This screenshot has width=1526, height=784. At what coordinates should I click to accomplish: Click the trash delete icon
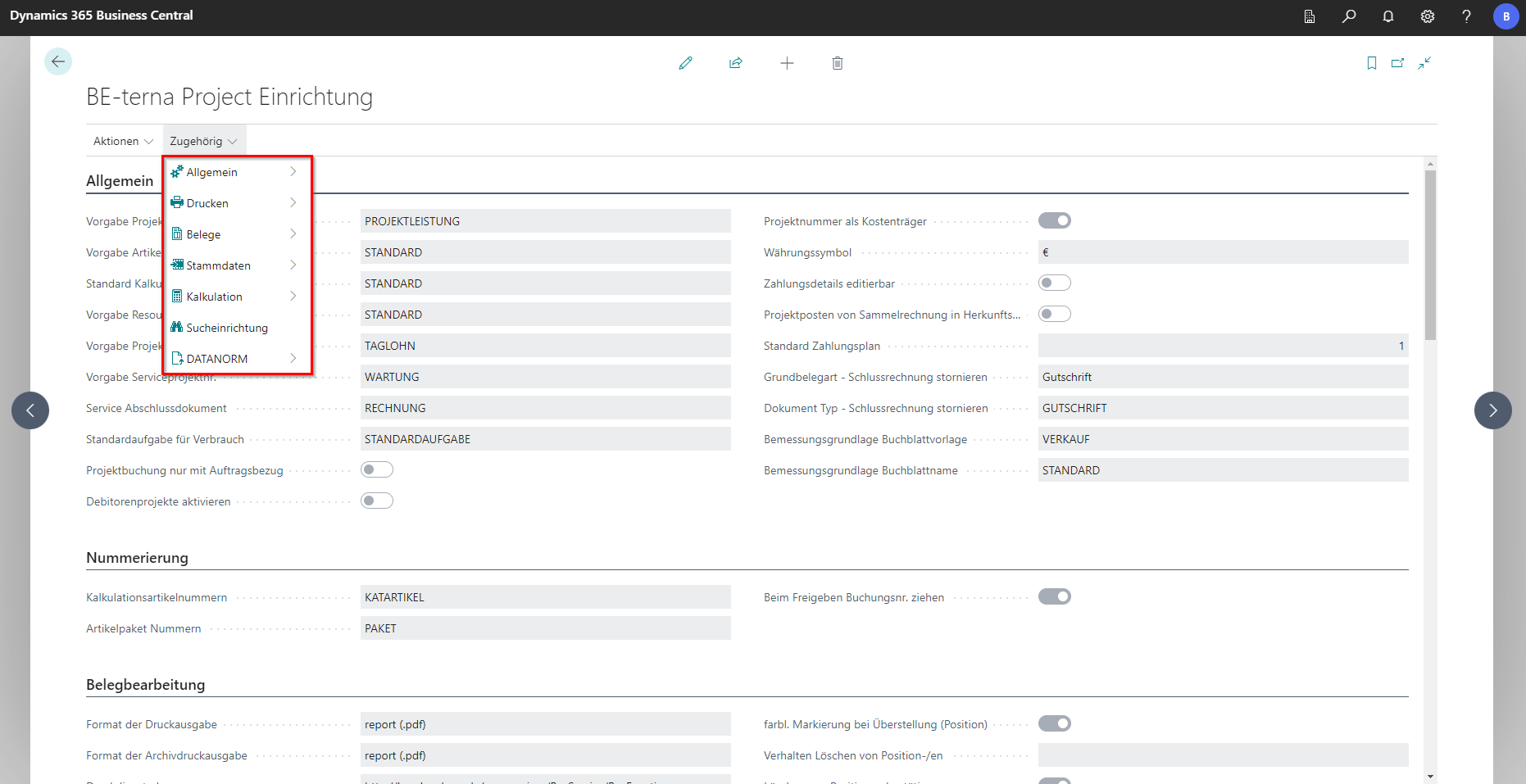coord(838,63)
